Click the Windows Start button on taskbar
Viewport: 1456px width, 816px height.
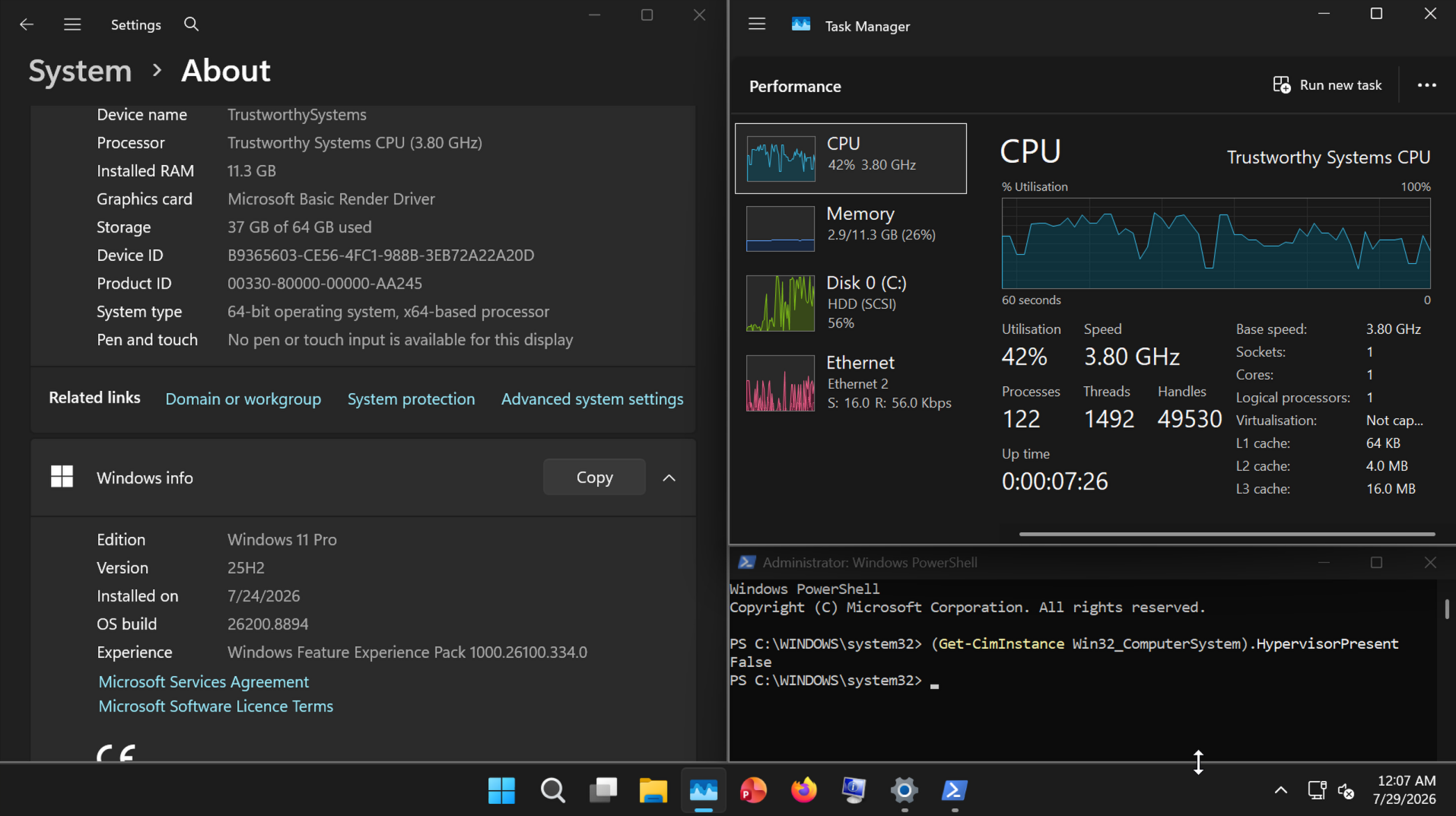tap(501, 790)
